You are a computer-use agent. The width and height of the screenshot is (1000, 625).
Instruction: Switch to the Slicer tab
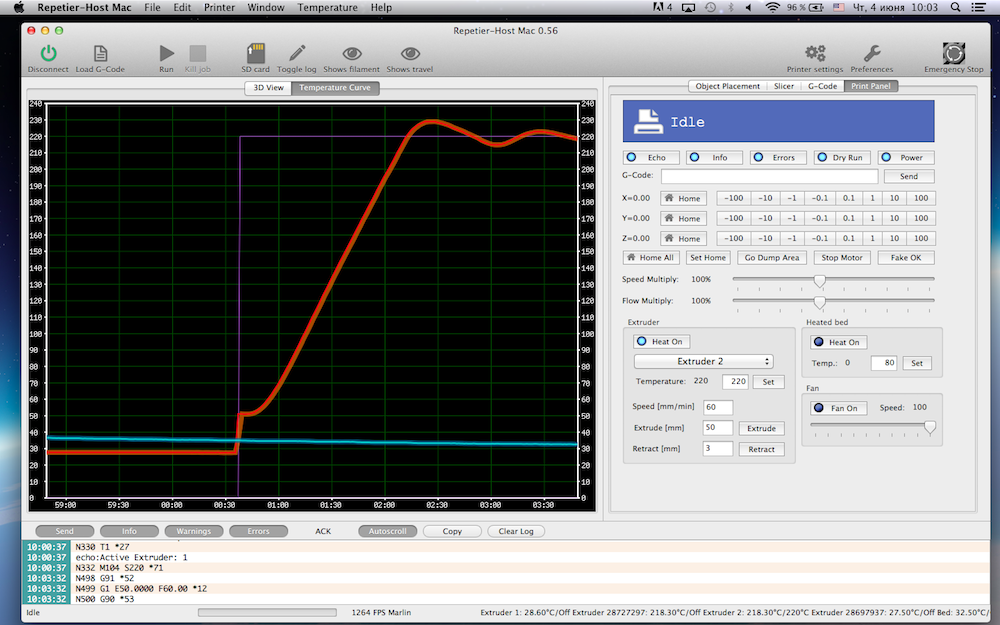pyautogui.click(x=784, y=86)
